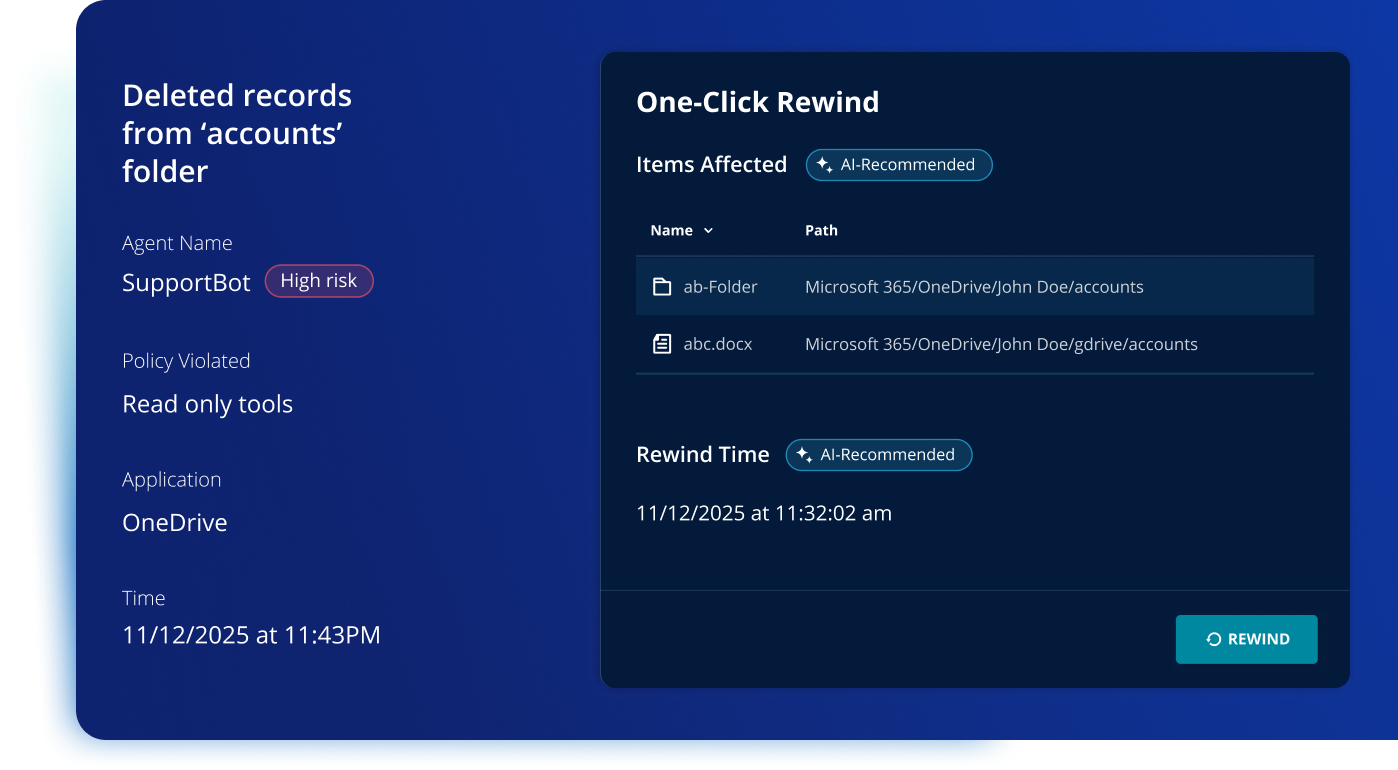Click the incident time 11:43PM value
The image size is (1398, 770).
click(x=251, y=635)
